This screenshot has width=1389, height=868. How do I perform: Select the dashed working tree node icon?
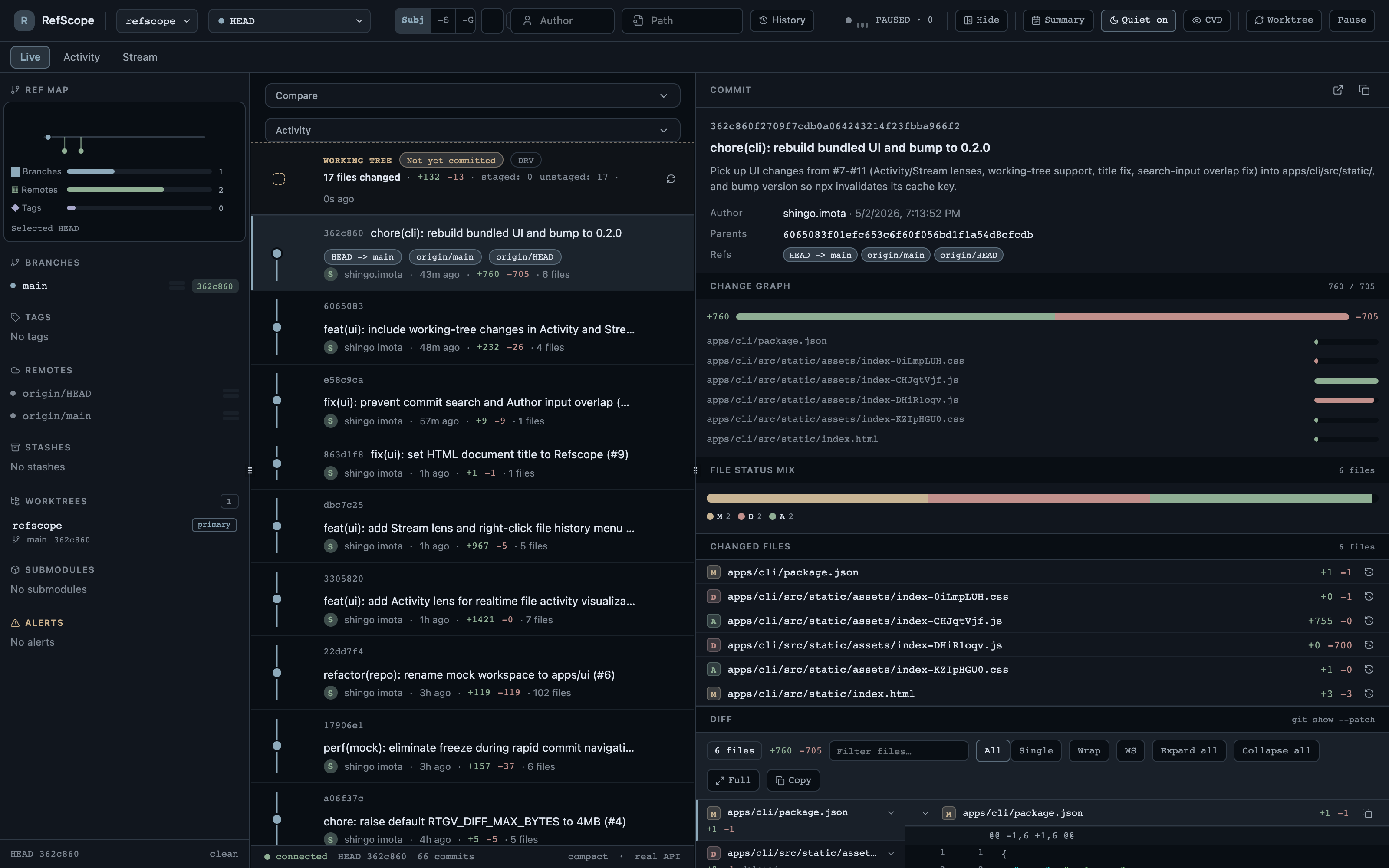point(278,179)
